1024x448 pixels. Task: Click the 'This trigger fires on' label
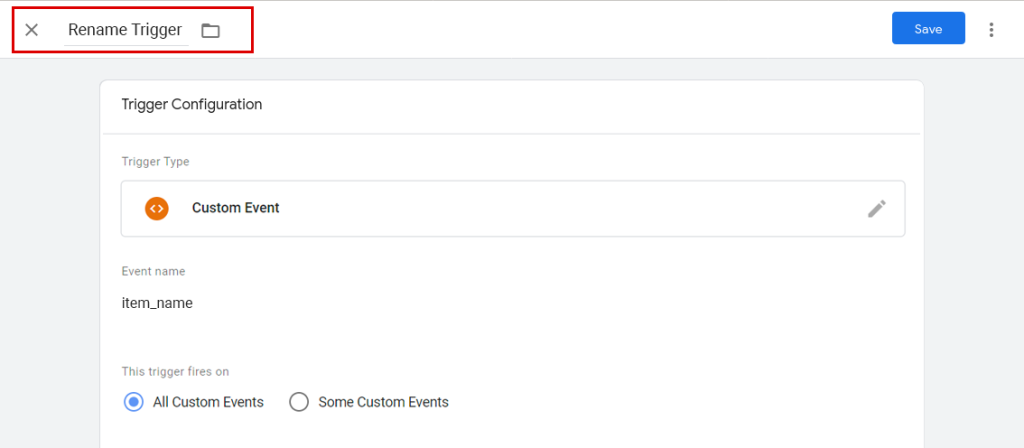pos(175,371)
